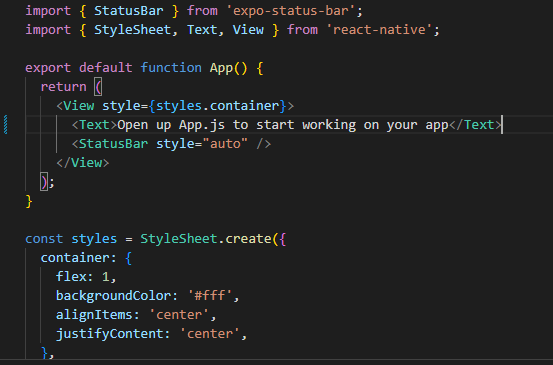The image size is (553, 365).
Task: Click the closing </Text> tag
Action: coord(475,125)
